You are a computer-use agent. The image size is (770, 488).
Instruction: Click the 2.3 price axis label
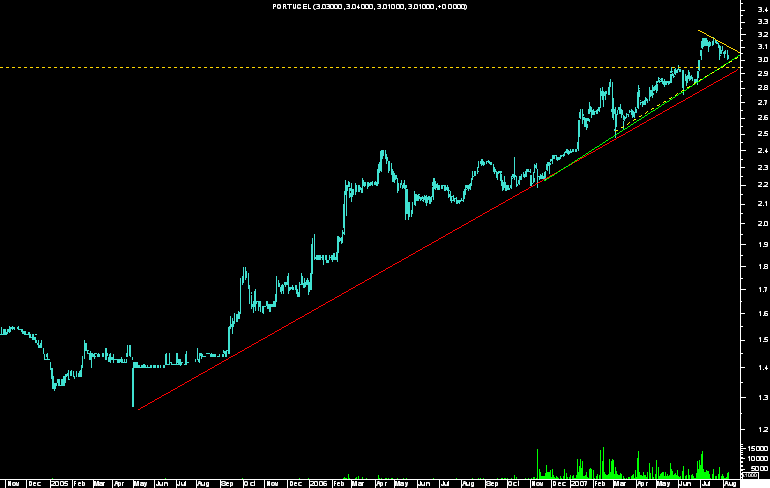[x=763, y=167]
